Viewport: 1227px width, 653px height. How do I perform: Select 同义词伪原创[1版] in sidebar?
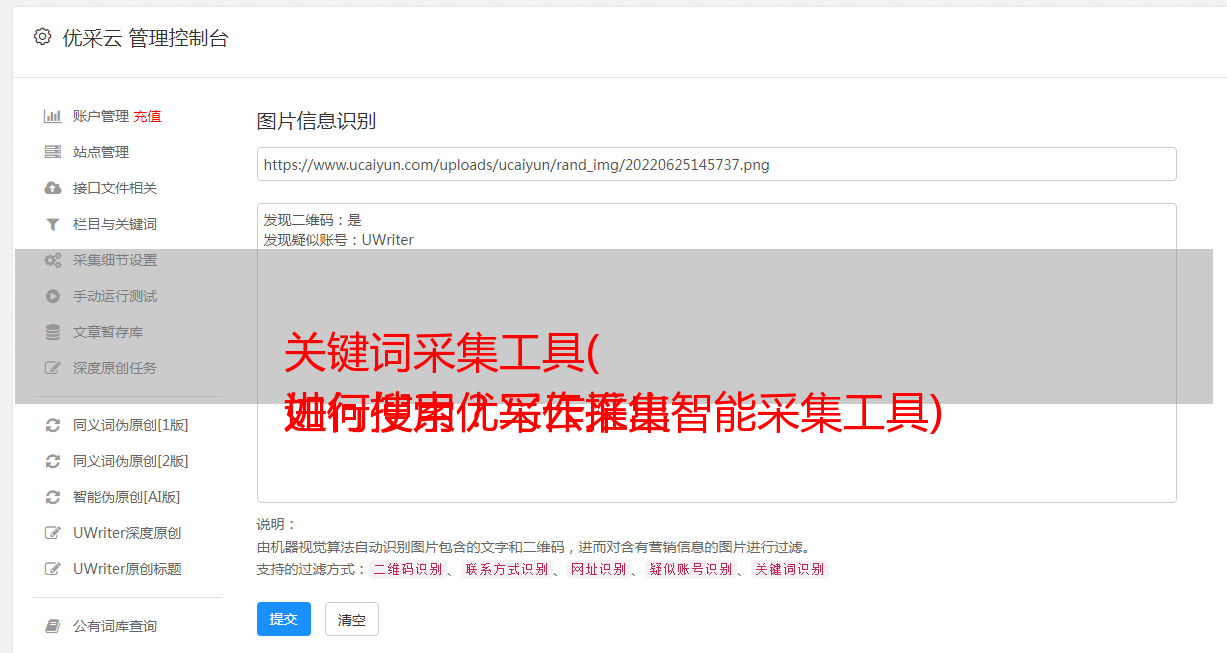point(131,425)
